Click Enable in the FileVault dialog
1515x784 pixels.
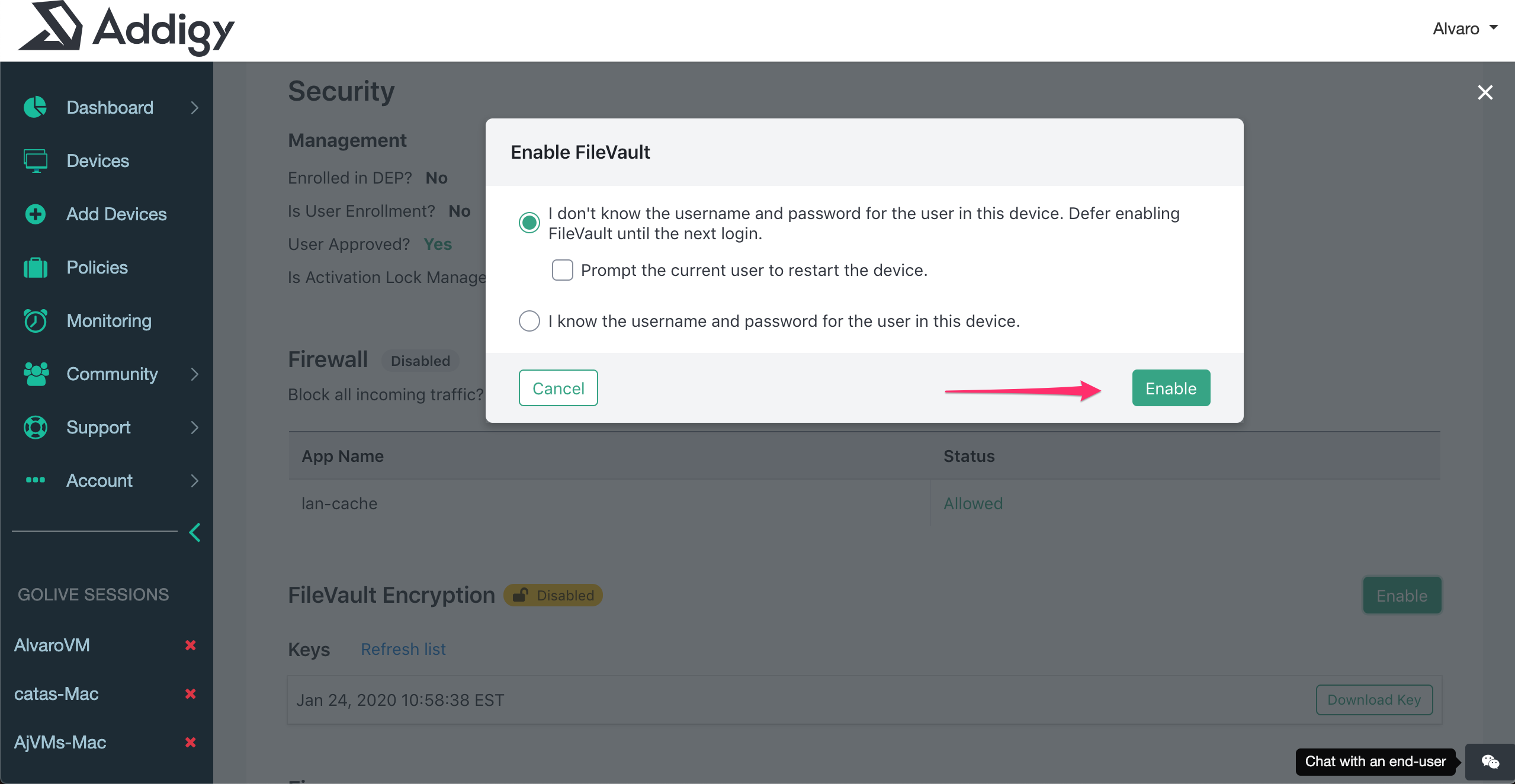tap(1170, 388)
